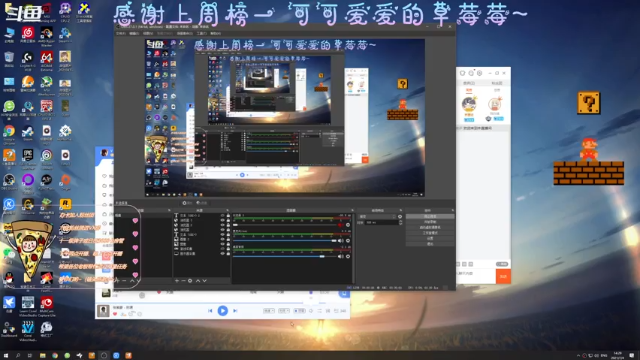Toggle visibility of second text source row

pyautogui.click(x=222, y=235)
